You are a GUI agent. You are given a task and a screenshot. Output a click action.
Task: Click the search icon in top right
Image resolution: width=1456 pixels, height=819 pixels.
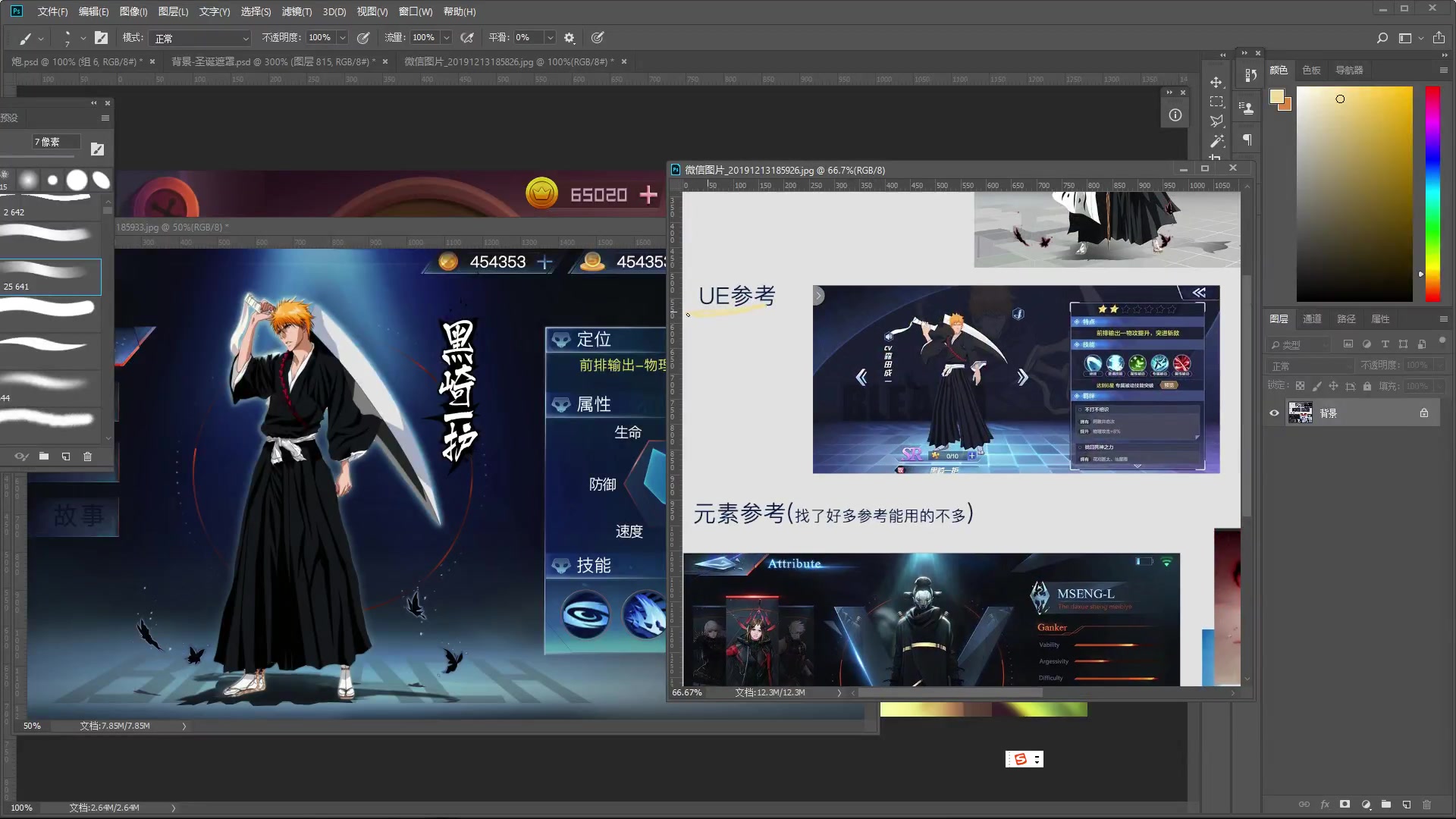1382,38
